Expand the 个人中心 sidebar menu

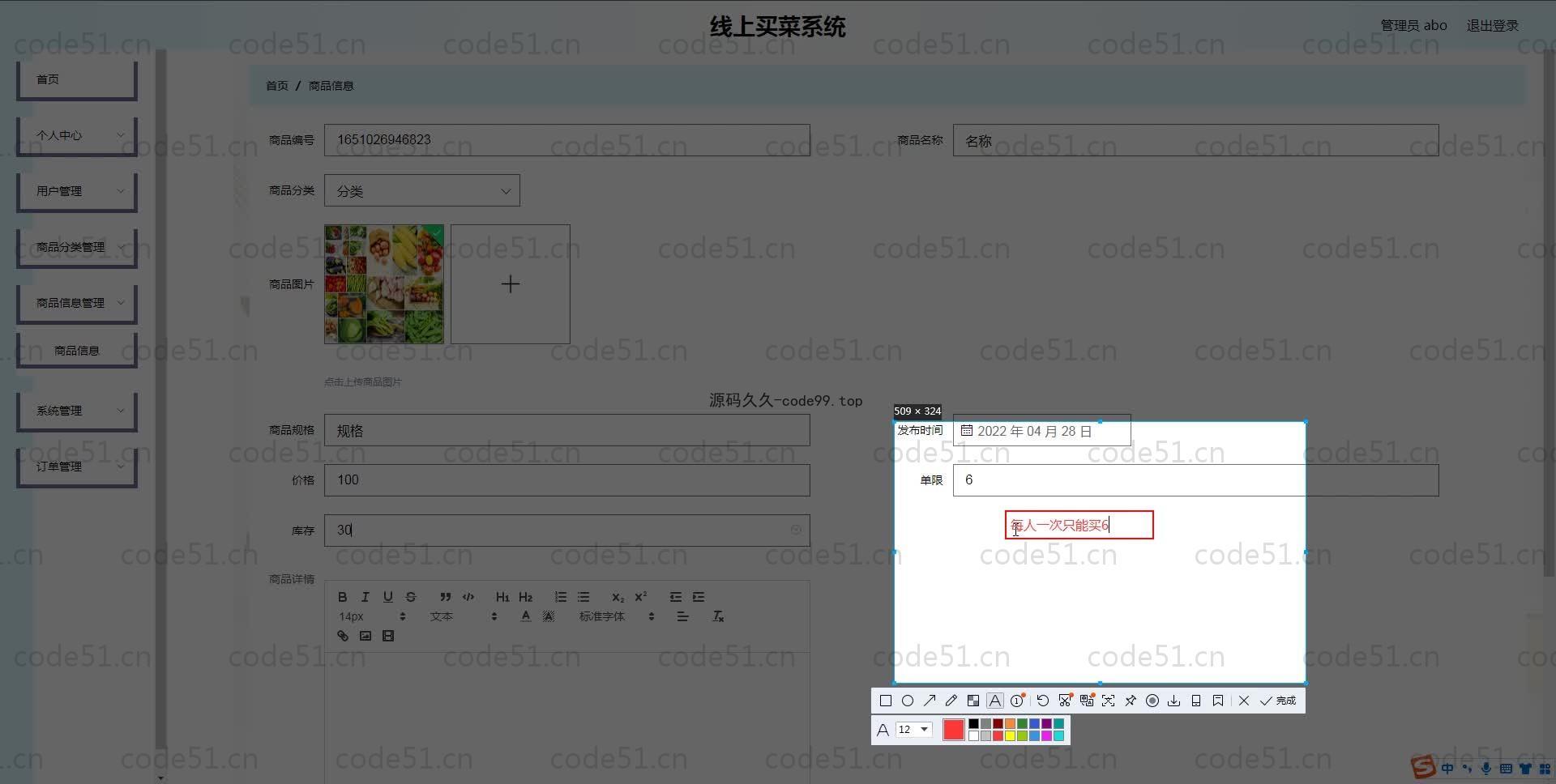coord(76,135)
